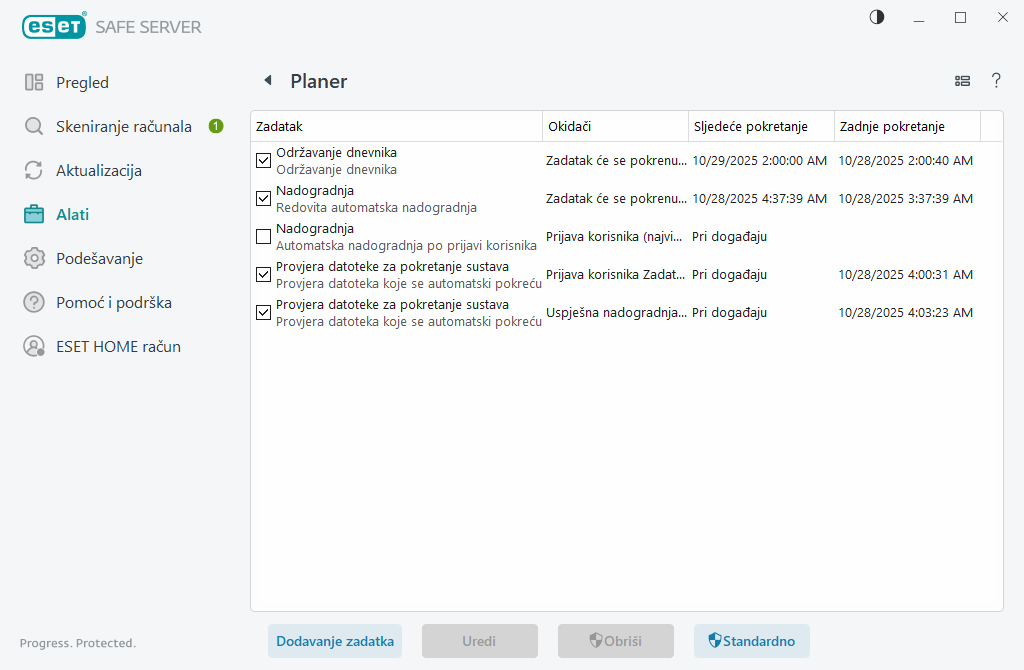Click the Standardno button
This screenshot has height=670, width=1024.
click(752, 642)
